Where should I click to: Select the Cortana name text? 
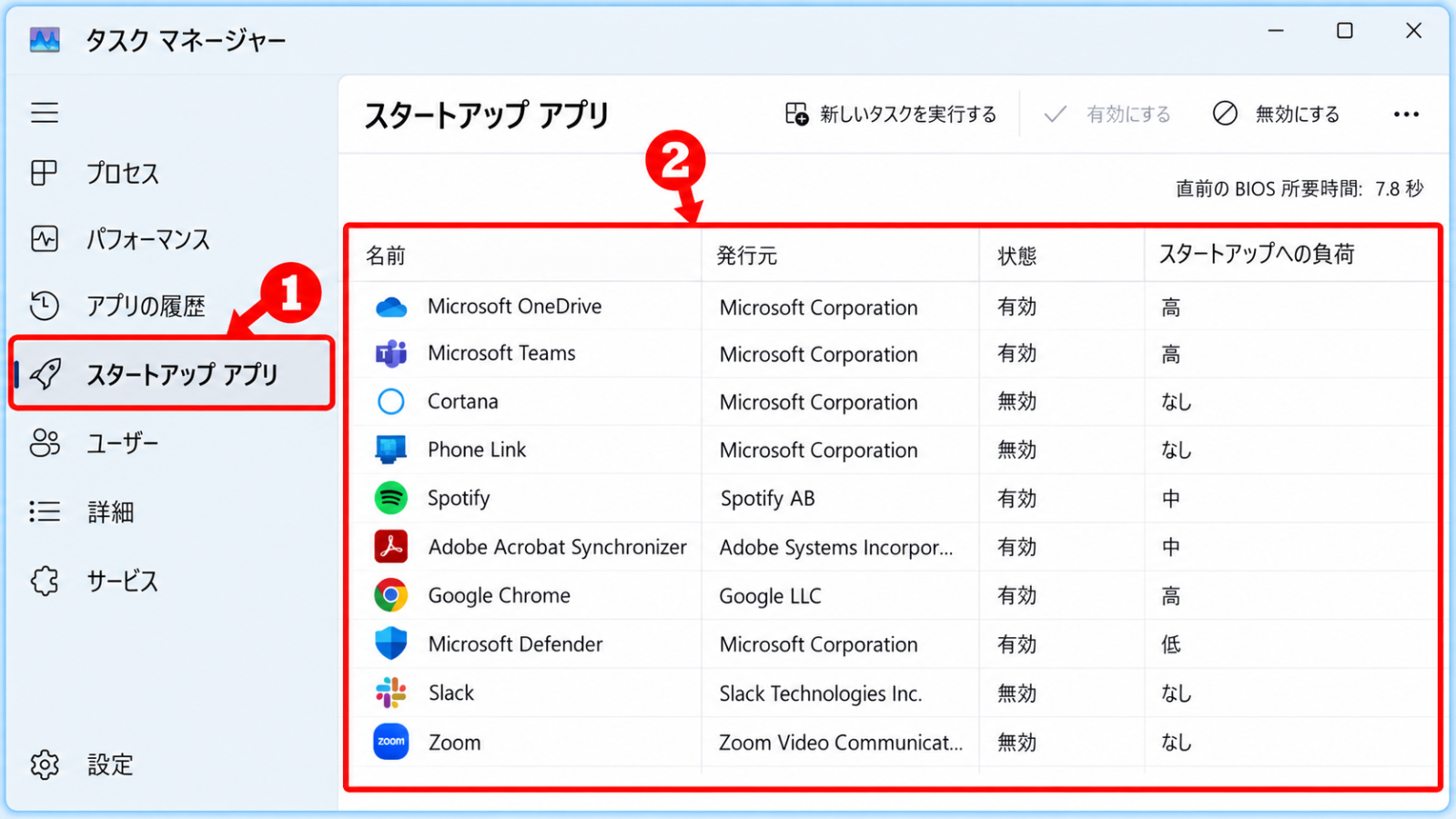pyautogui.click(x=463, y=401)
